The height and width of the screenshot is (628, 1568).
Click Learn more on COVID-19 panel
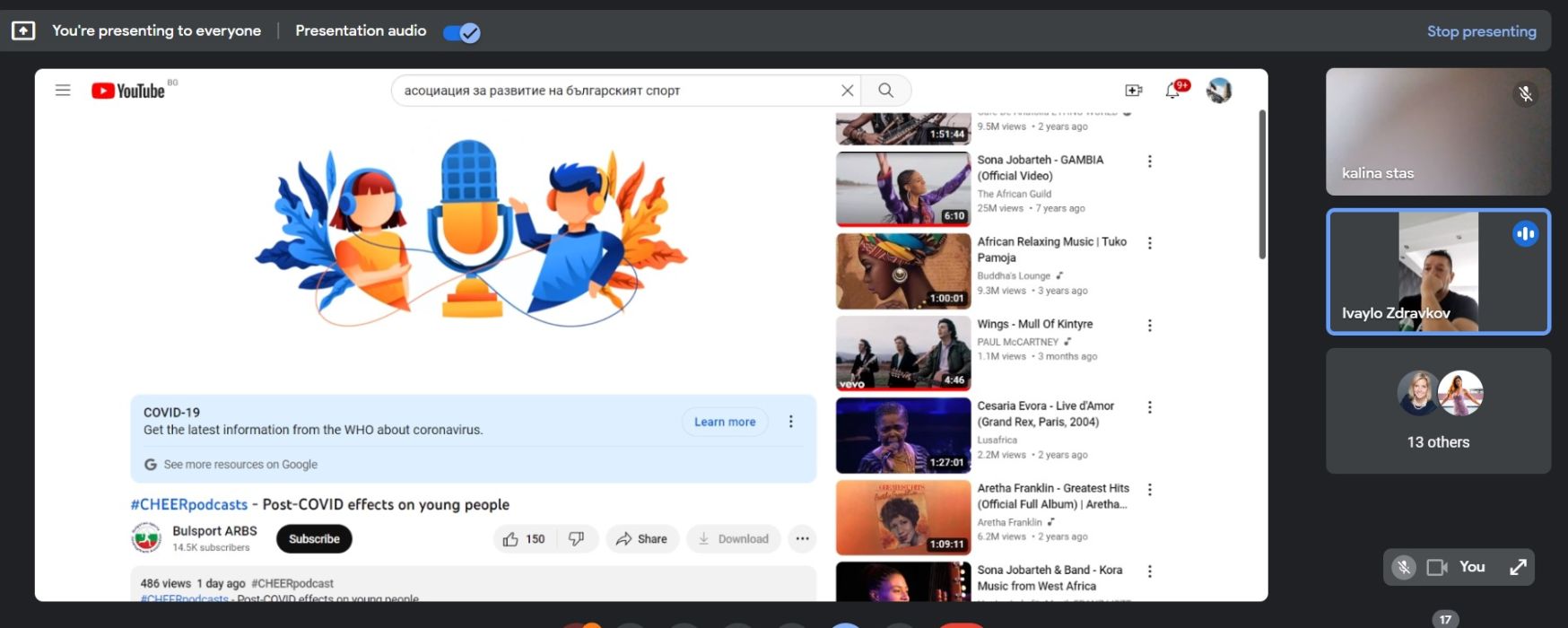tap(725, 422)
